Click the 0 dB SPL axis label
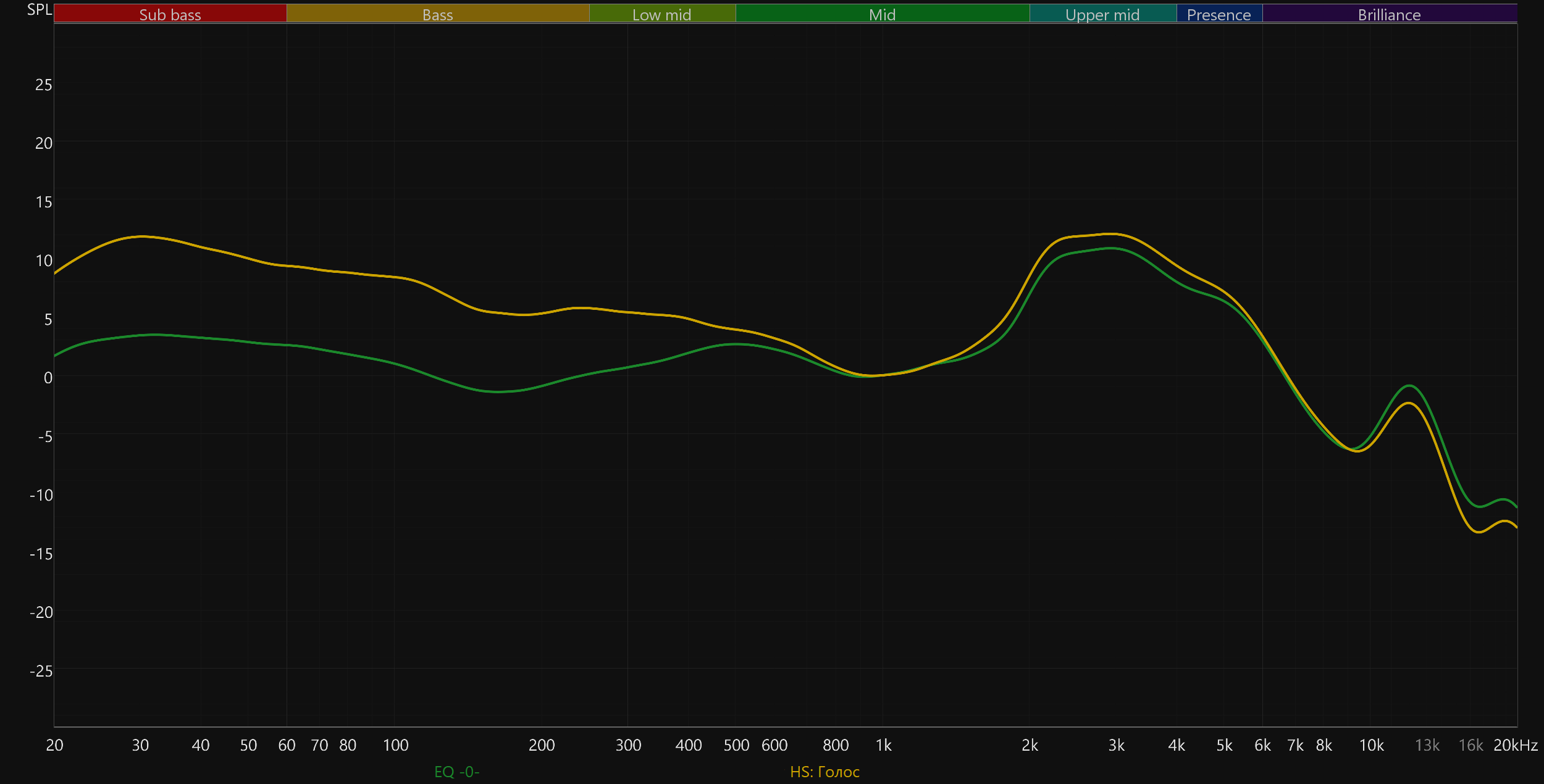This screenshot has width=1544, height=784. point(48,378)
